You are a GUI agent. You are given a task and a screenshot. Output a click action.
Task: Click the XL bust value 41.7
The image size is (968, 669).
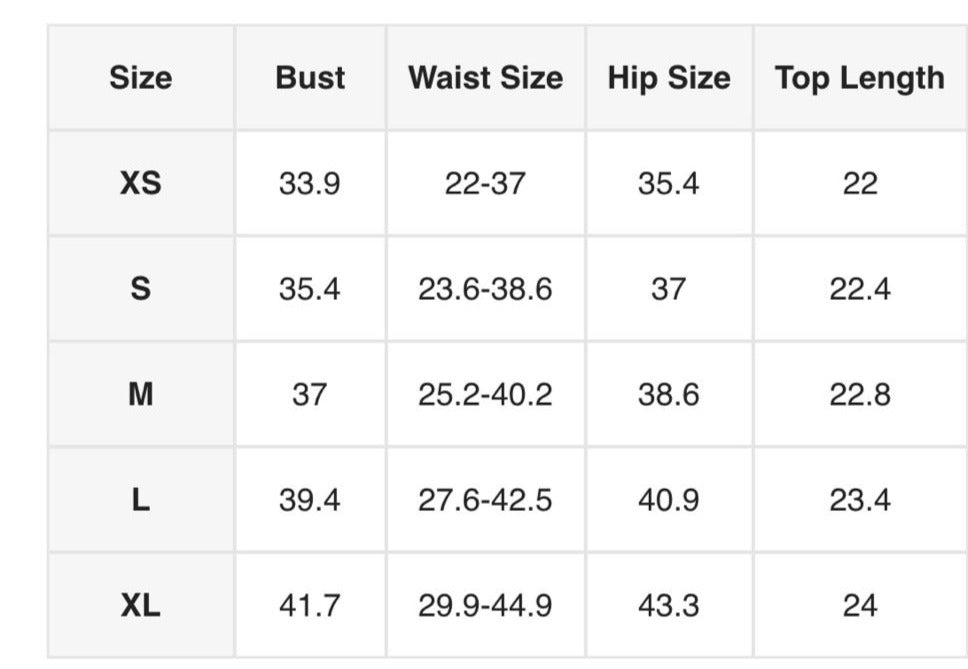point(310,606)
